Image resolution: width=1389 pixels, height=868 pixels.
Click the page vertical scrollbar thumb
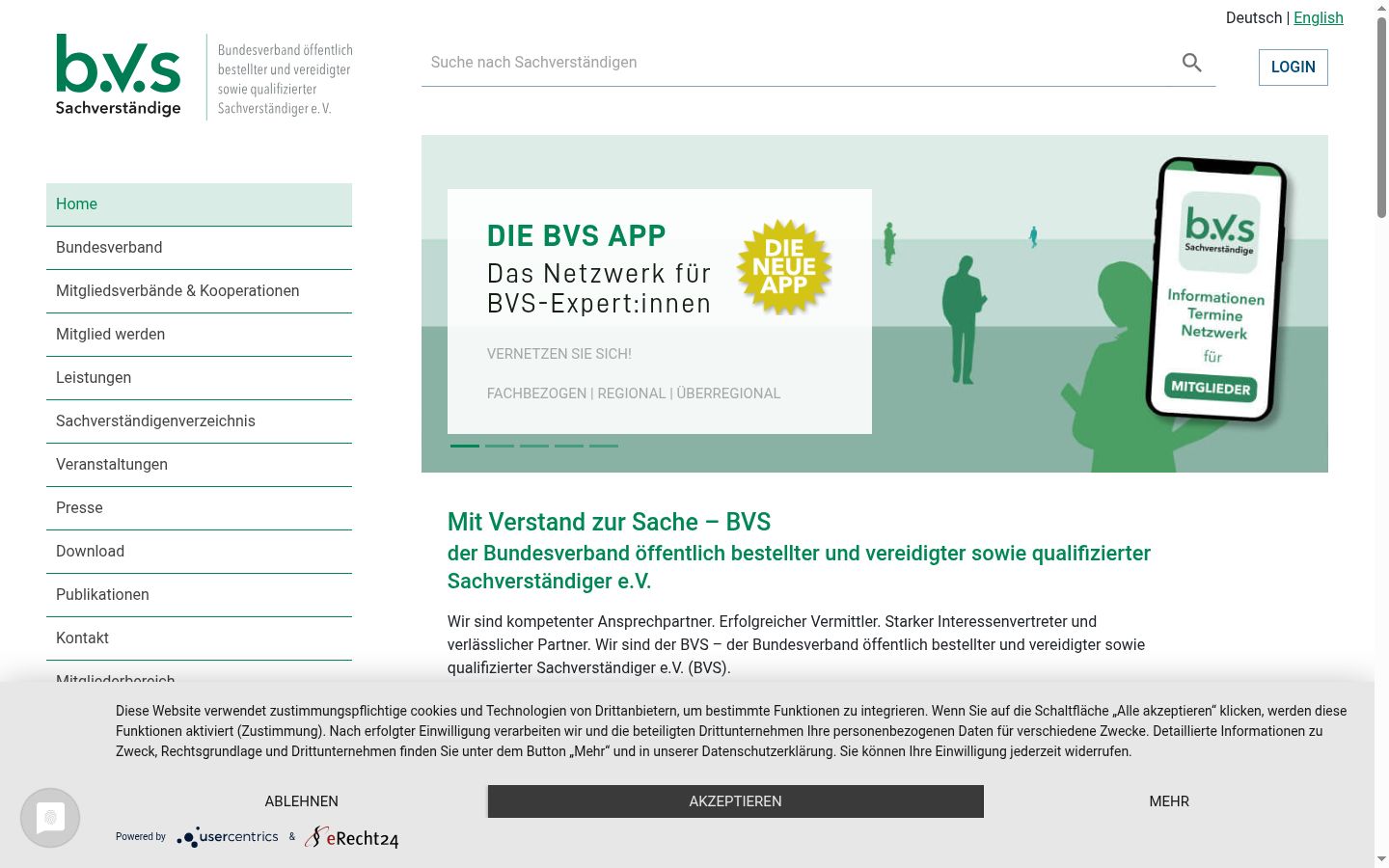(x=1381, y=116)
